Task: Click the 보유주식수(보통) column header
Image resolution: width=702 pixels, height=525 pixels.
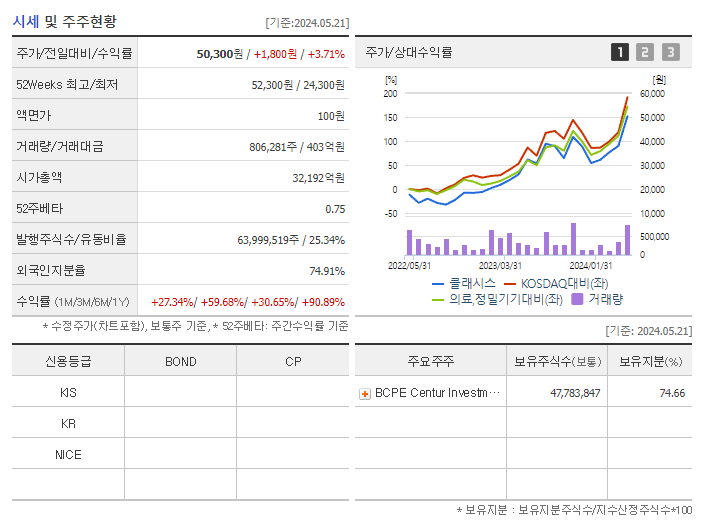Action: click(x=557, y=361)
